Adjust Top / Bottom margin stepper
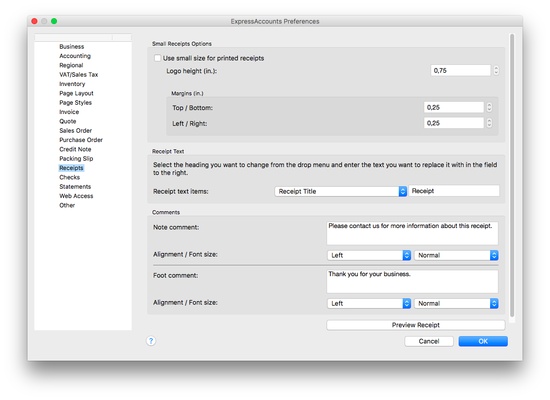 [489, 107]
